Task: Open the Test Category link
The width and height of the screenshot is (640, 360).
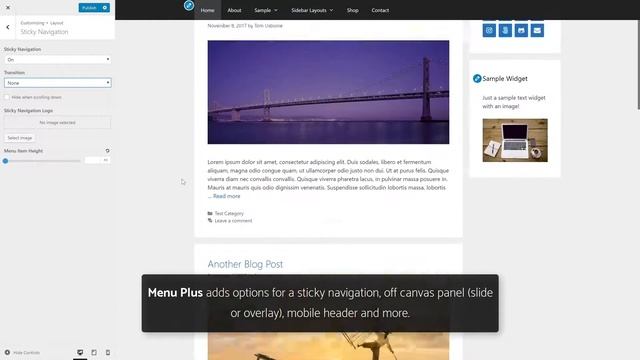Action: click(229, 213)
